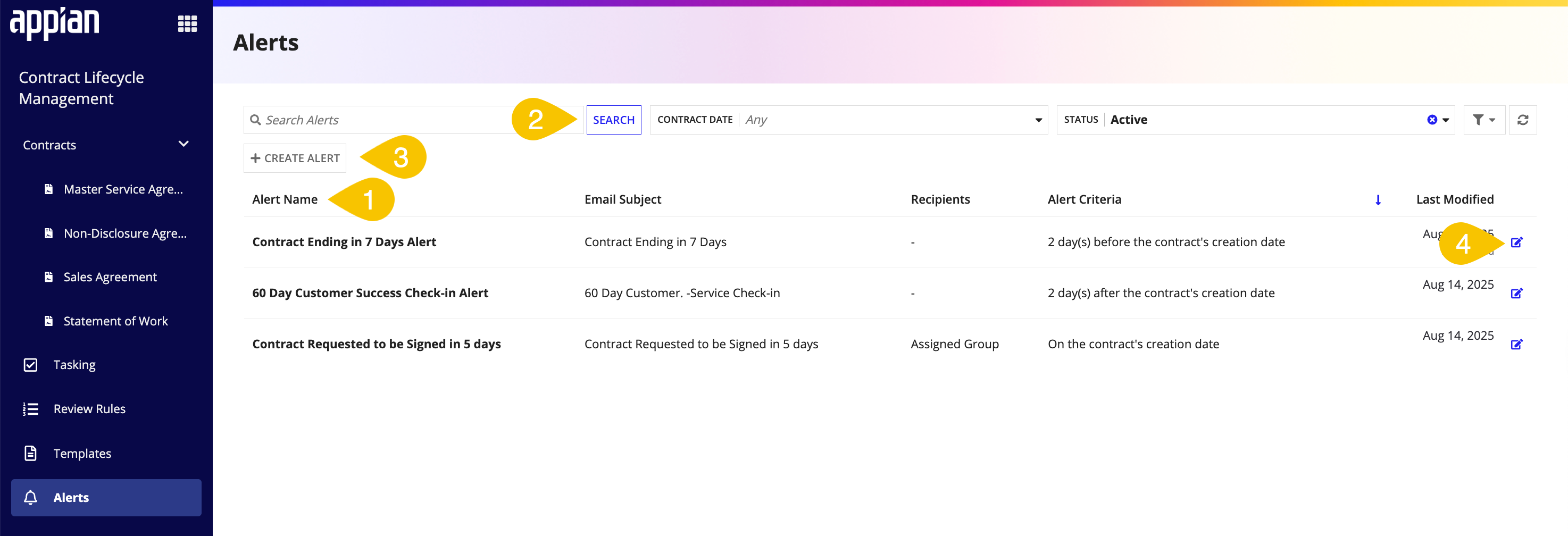
Task: Click the Contract Lifecycle Management title
Action: pyautogui.click(x=81, y=88)
